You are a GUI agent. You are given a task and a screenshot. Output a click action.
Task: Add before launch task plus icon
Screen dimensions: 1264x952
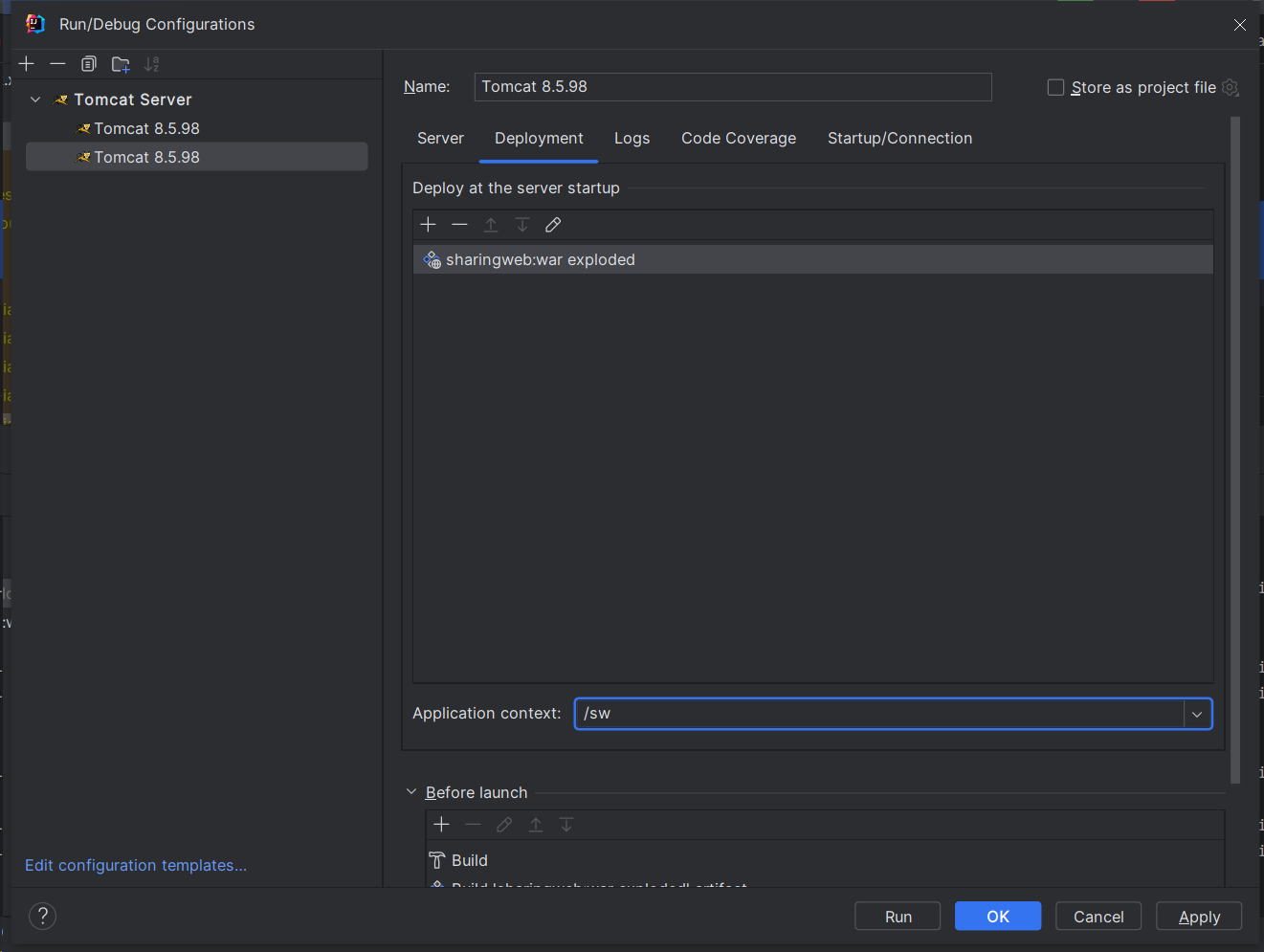coord(441,825)
